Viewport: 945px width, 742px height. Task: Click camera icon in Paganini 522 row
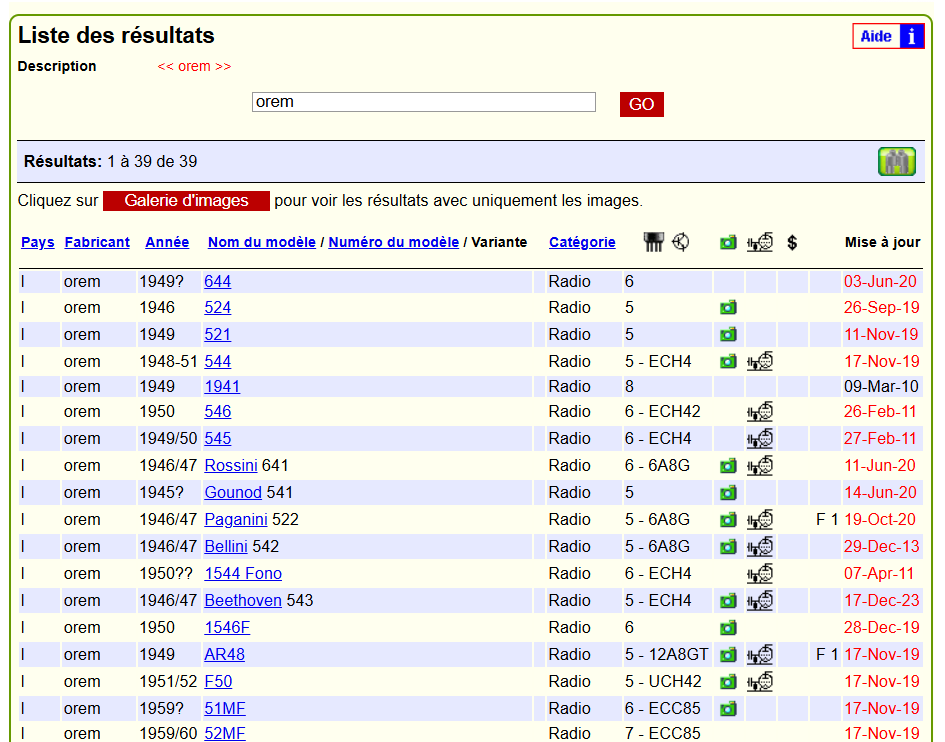click(x=728, y=520)
